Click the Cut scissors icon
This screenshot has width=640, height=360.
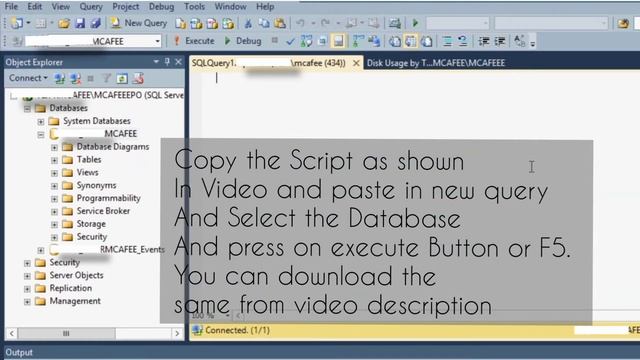click(x=248, y=23)
